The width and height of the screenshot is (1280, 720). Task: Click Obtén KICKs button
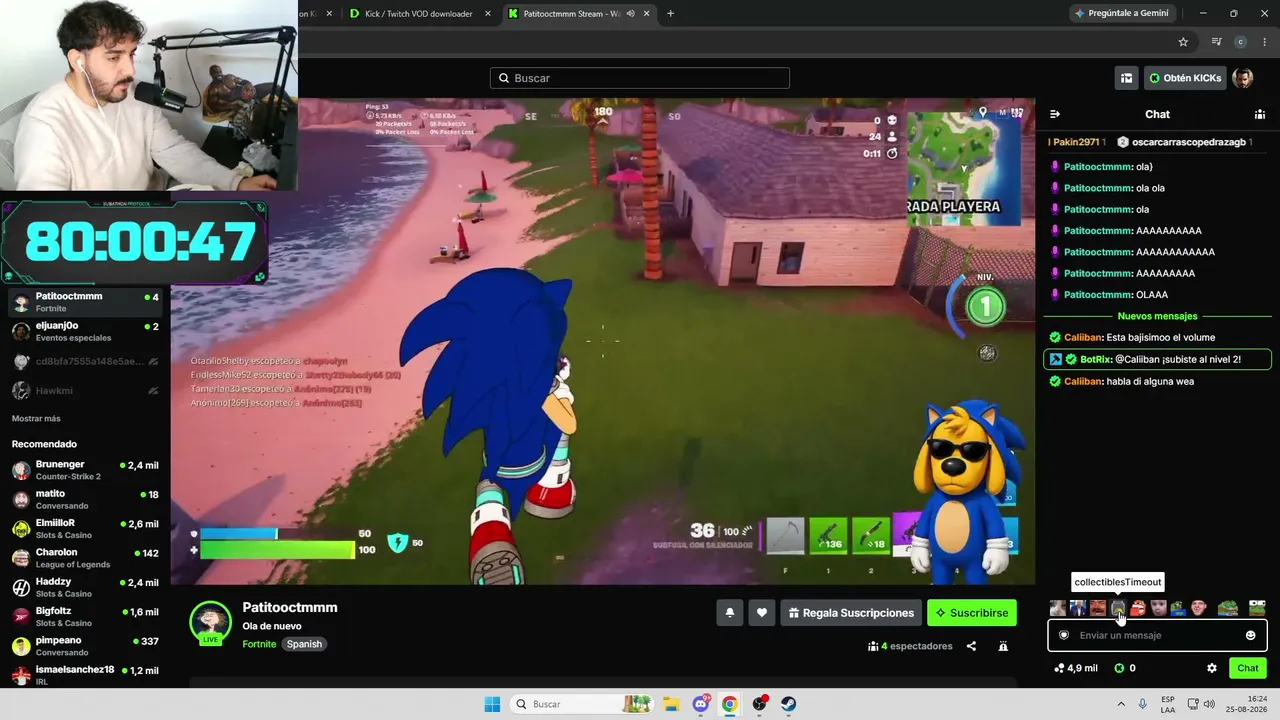pos(1185,78)
